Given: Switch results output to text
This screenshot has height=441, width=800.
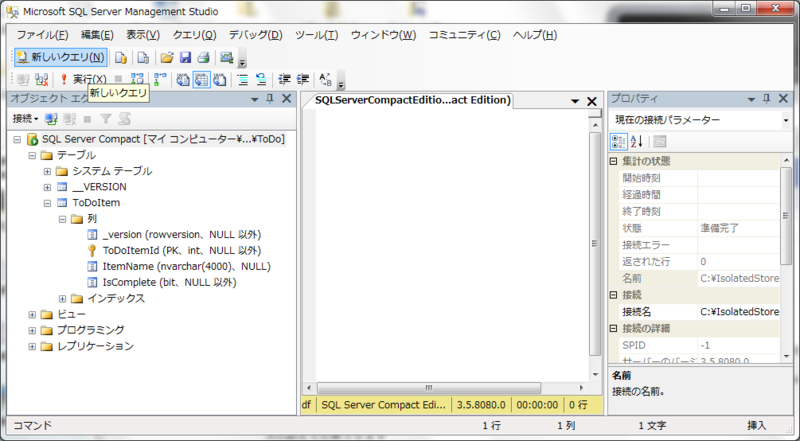Looking at the screenshot, I should click(183, 79).
